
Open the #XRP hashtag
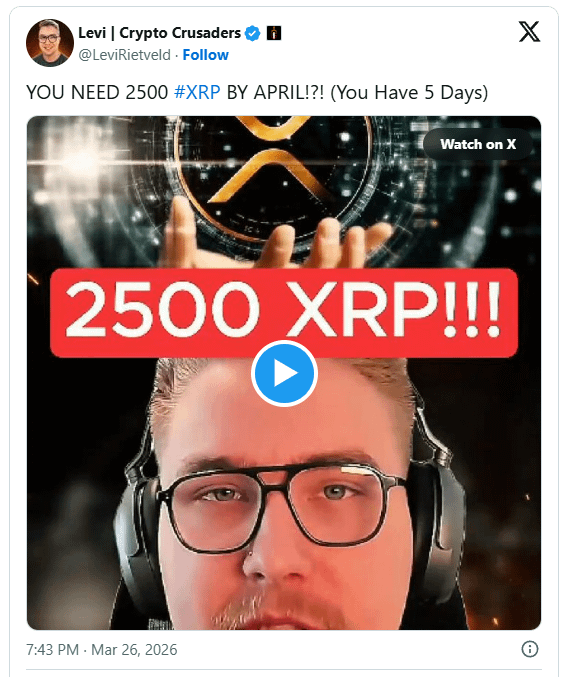(x=197, y=92)
